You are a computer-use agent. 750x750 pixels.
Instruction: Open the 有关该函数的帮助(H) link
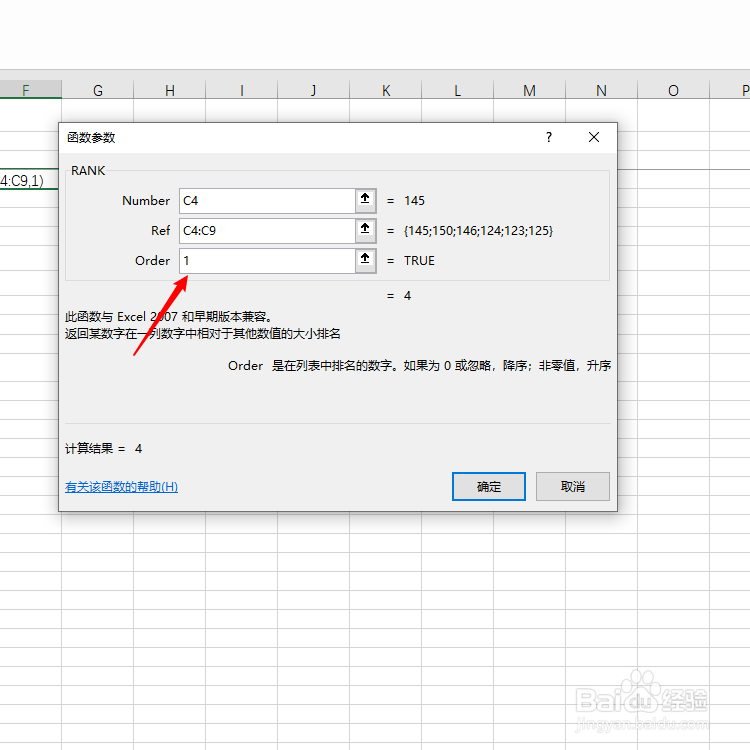point(121,487)
